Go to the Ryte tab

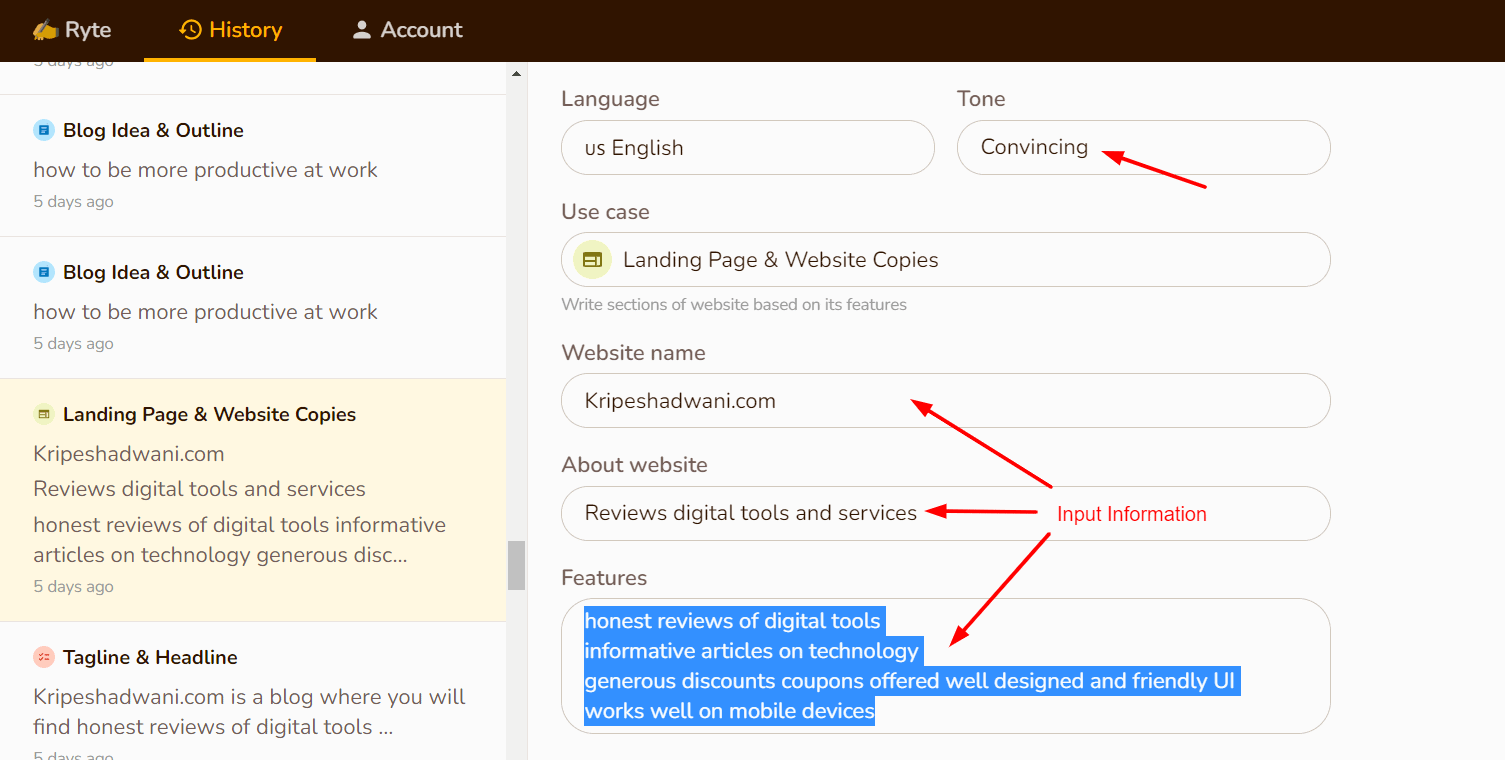click(x=72, y=30)
